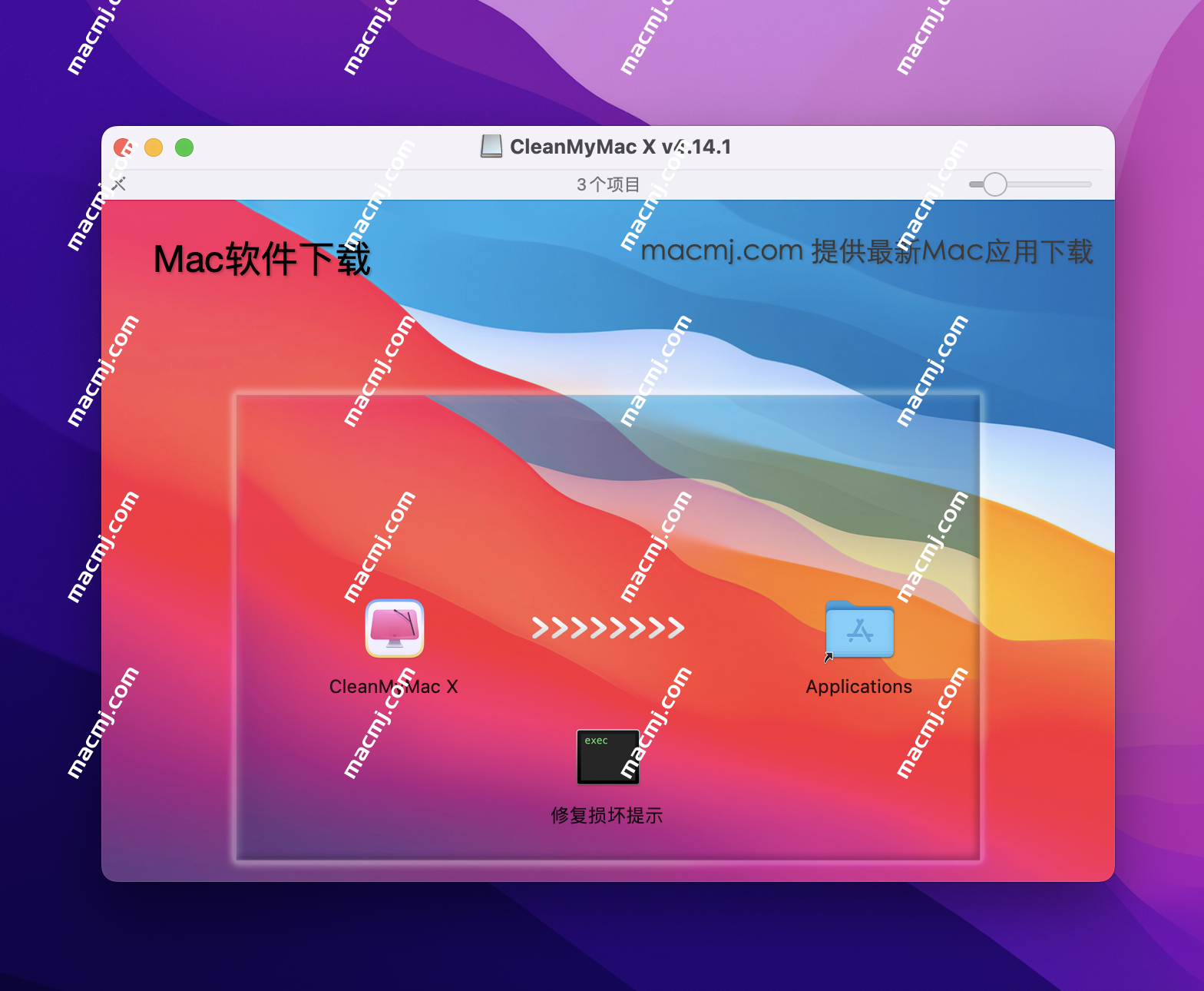Click the Applications folder label

[859, 687]
